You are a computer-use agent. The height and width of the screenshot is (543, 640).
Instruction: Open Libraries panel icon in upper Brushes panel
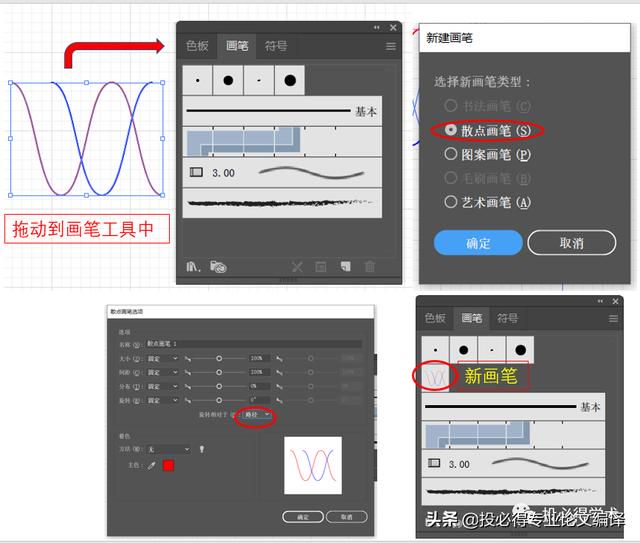coord(218,267)
